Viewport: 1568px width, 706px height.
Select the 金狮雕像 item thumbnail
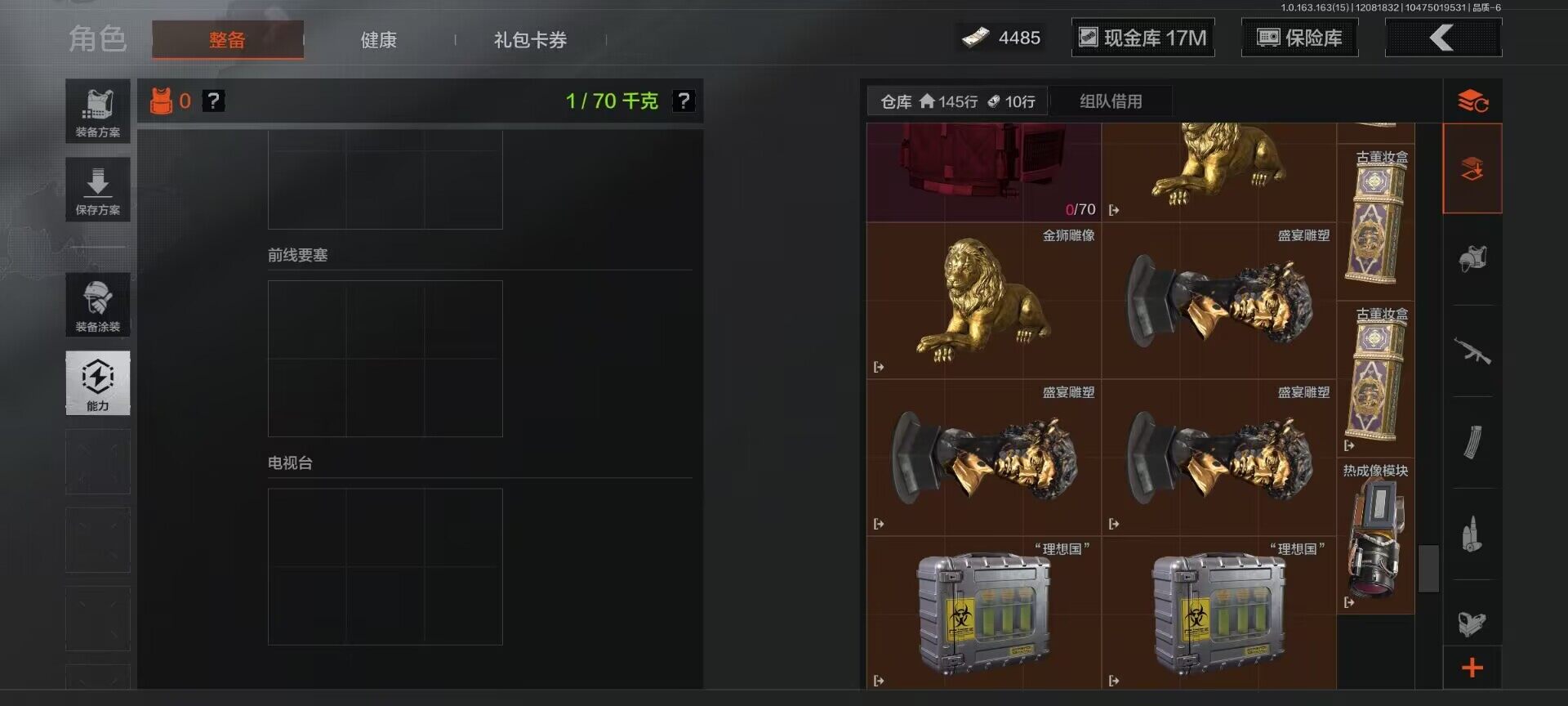coord(983,301)
